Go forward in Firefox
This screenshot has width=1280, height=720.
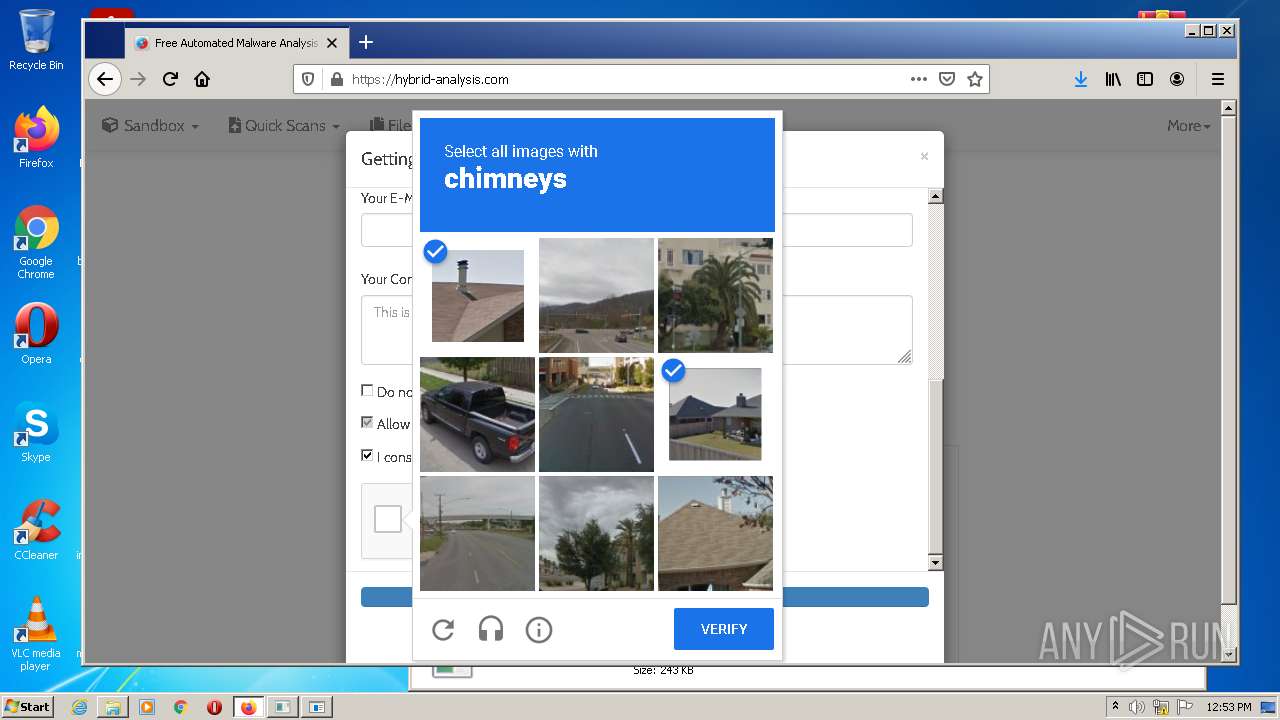click(138, 79)
